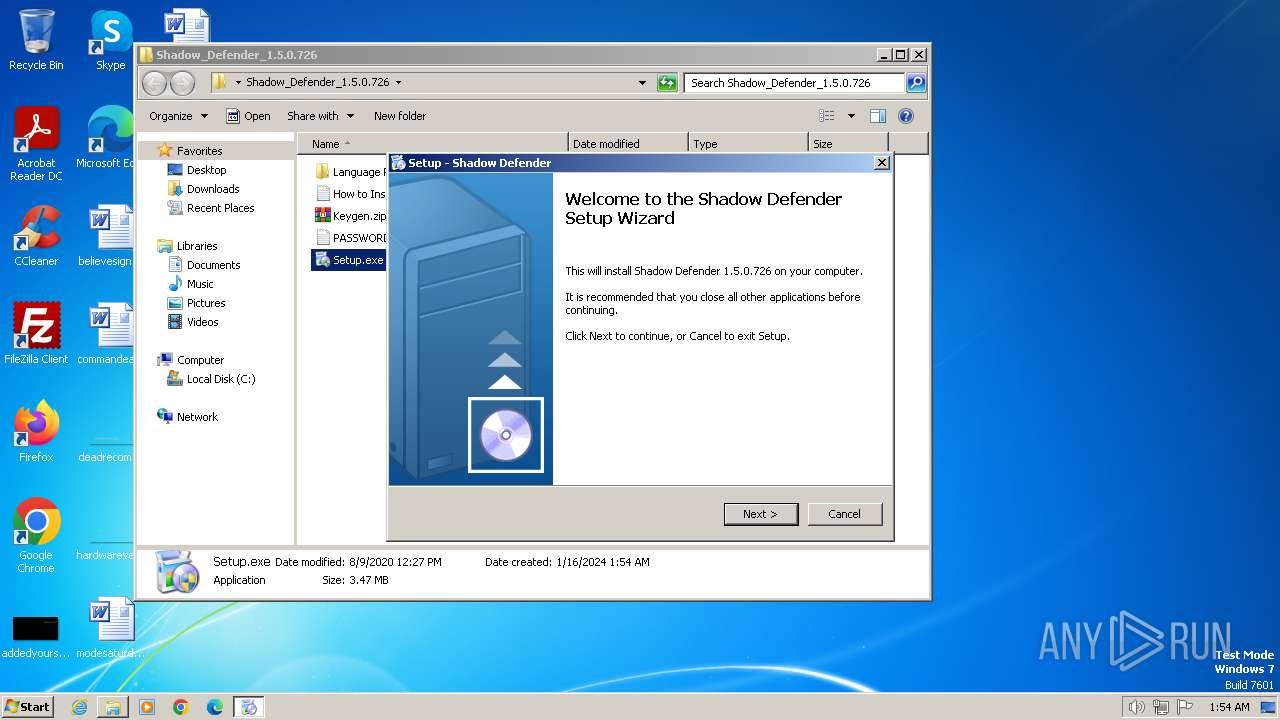Open the change view dropdown arrow
1280x720 pixels.
851,116
